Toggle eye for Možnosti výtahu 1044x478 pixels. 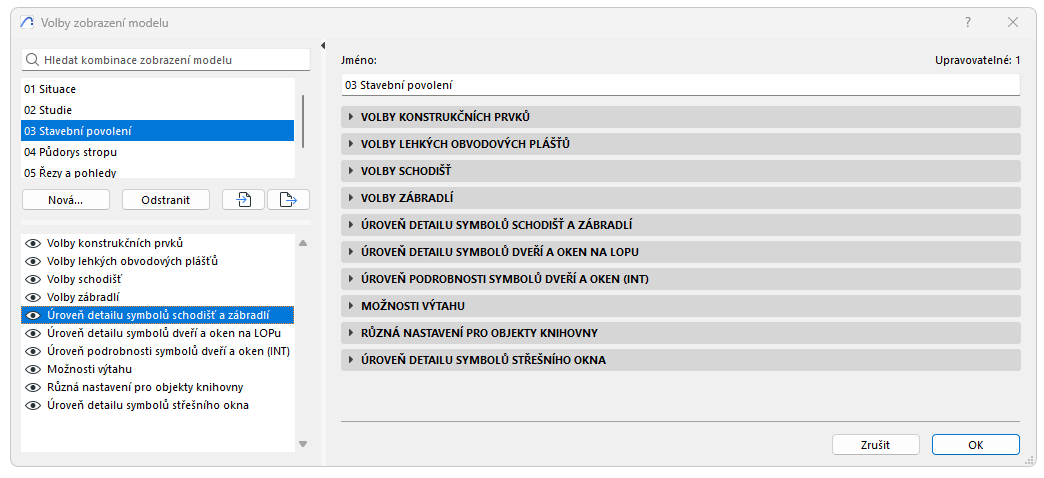click(x=33, y=369)
